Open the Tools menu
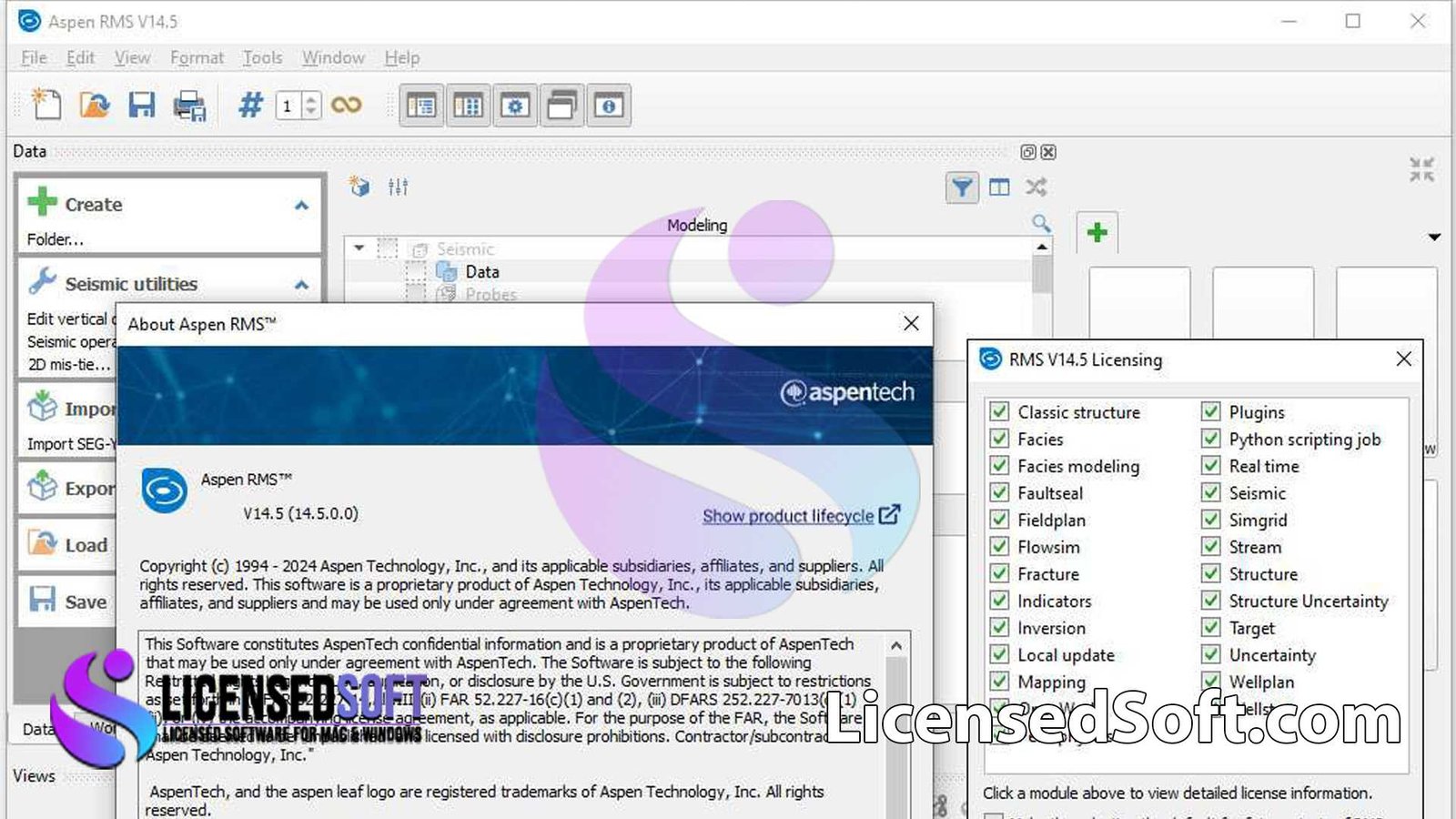The image size is (1456, 819). pos(262,57)
